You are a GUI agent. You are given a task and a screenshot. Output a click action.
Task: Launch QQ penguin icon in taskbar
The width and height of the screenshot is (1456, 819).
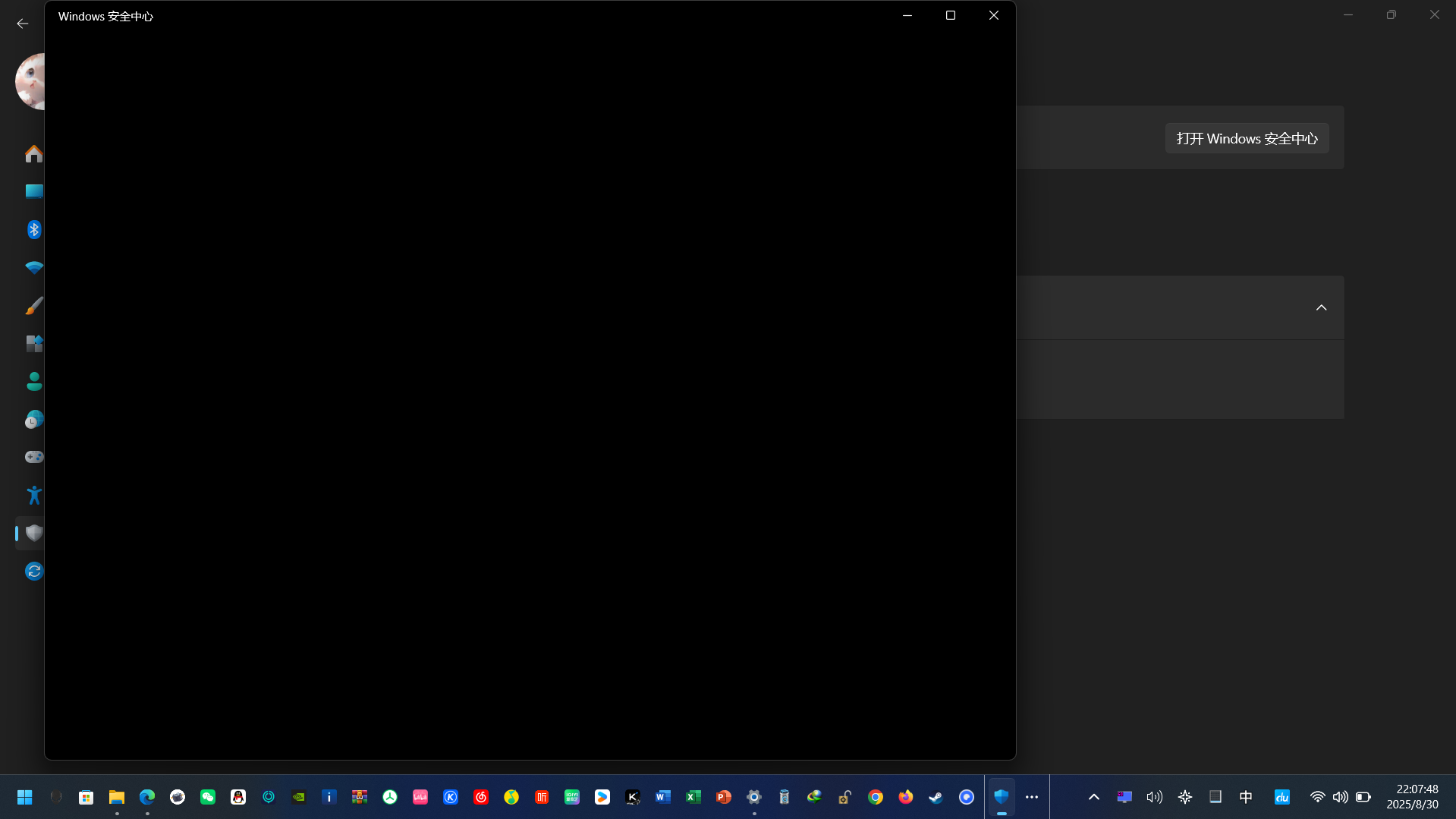pyautogui.click(x=238, y=797)
